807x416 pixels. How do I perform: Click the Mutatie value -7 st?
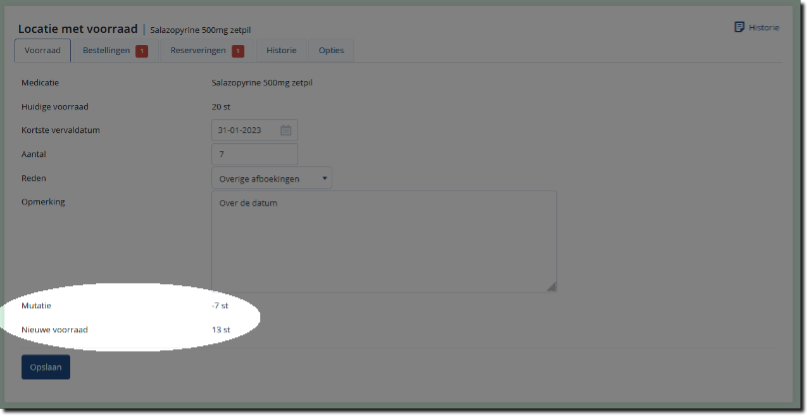220,306
